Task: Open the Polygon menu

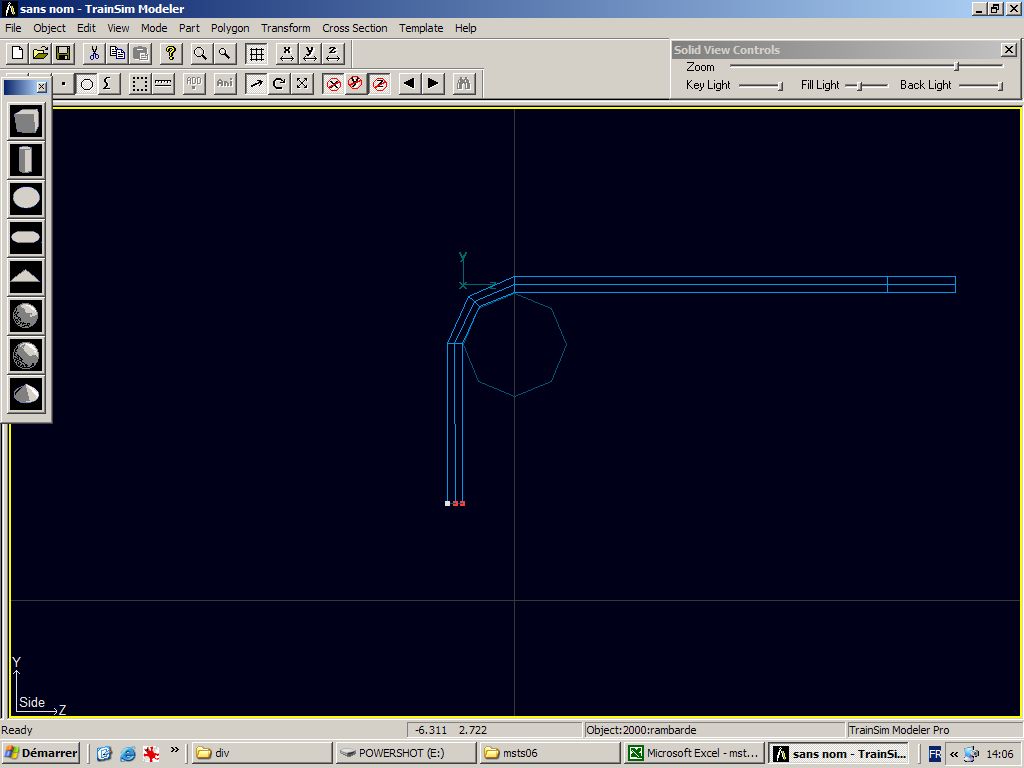Action: (x=230, y=28)
